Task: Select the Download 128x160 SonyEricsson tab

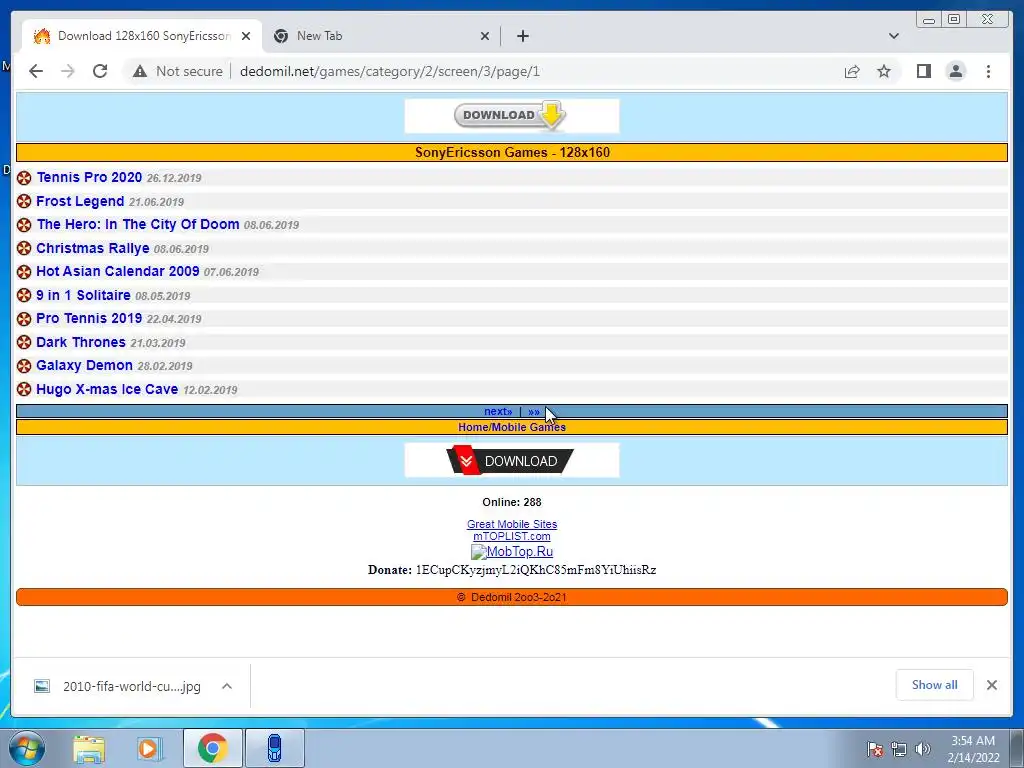Action: coord(142,36)
